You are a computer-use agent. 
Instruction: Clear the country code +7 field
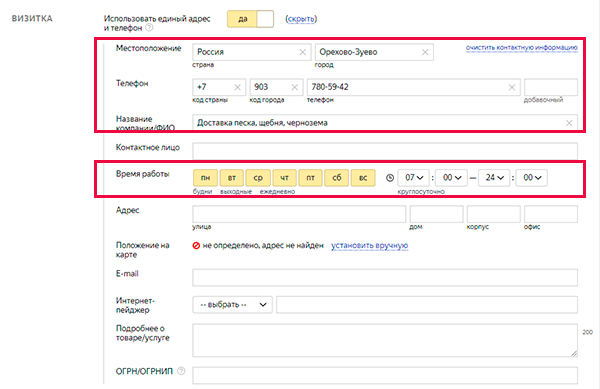[237, 87]
